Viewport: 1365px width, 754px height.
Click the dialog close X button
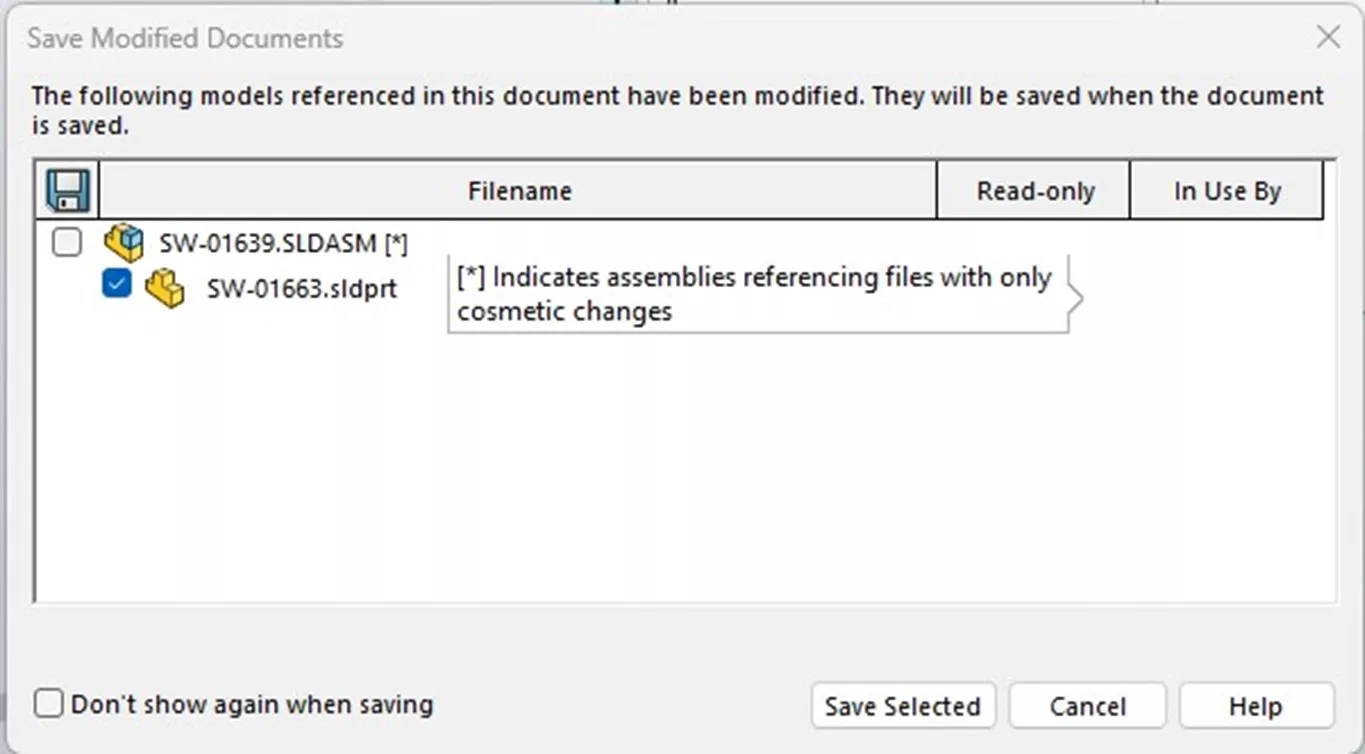coord(1327,36)
